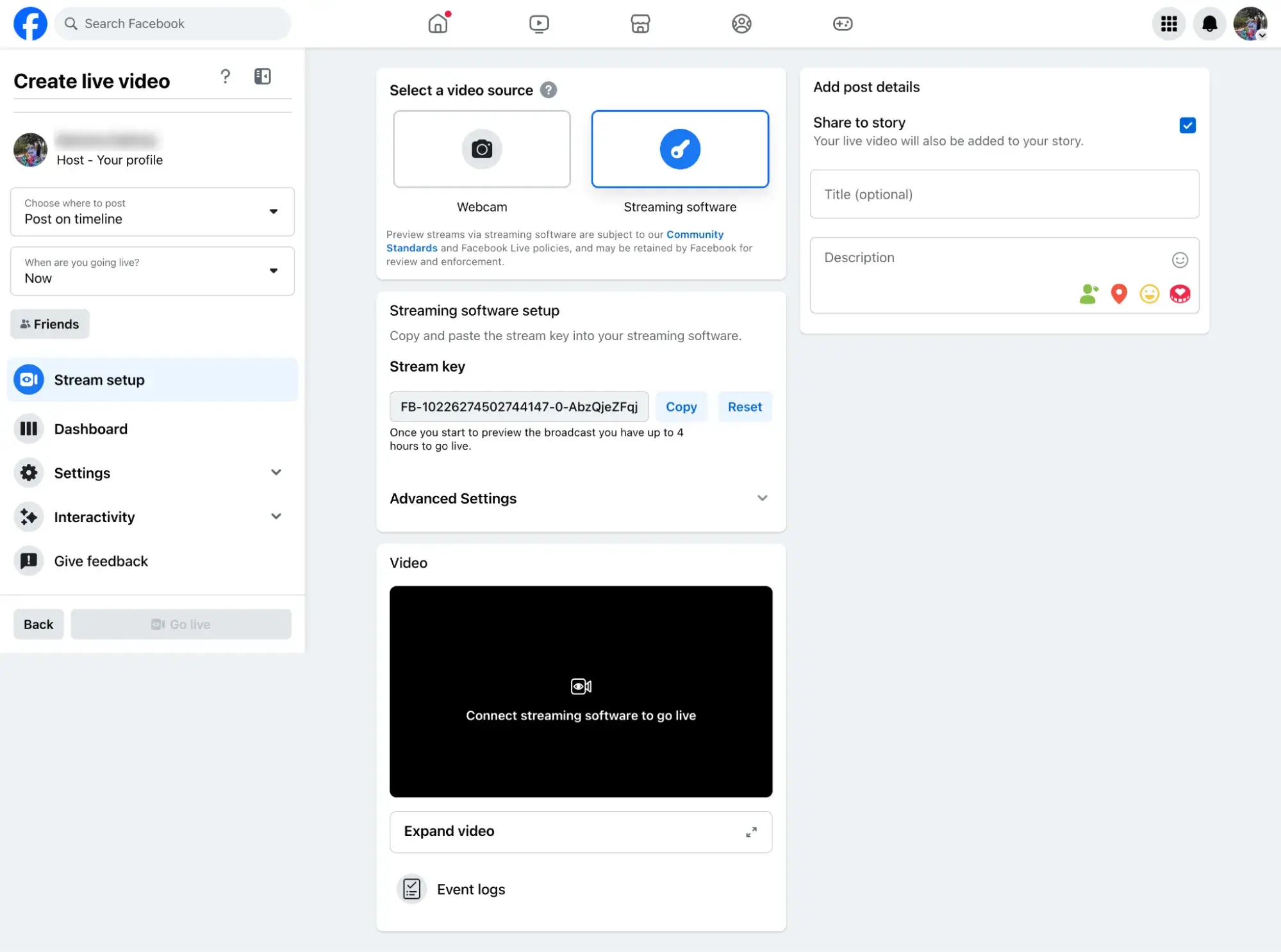Viewport: 1281px width, 952px height.
Task: Select the Streaming software icon
Action: coord(679,148)
